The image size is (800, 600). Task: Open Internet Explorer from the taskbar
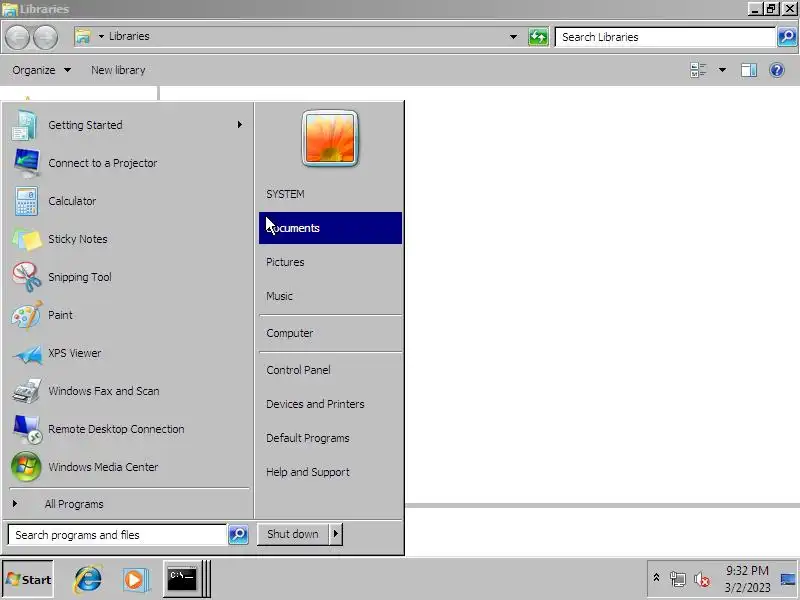pos(88,579)
